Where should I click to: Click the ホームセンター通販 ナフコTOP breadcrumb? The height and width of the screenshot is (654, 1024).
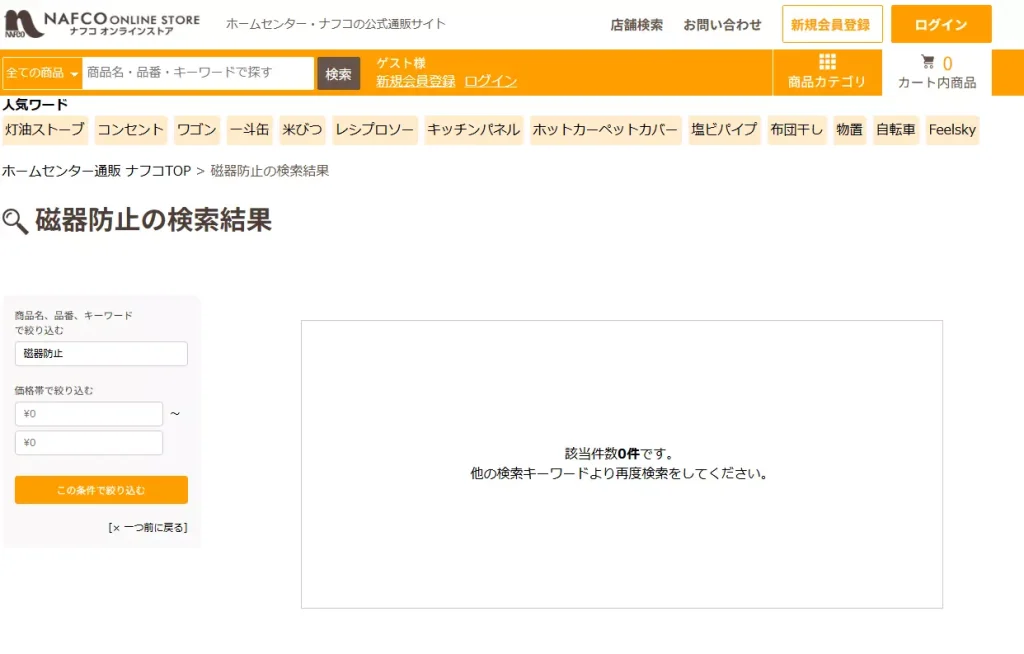(x=96, y=171)
